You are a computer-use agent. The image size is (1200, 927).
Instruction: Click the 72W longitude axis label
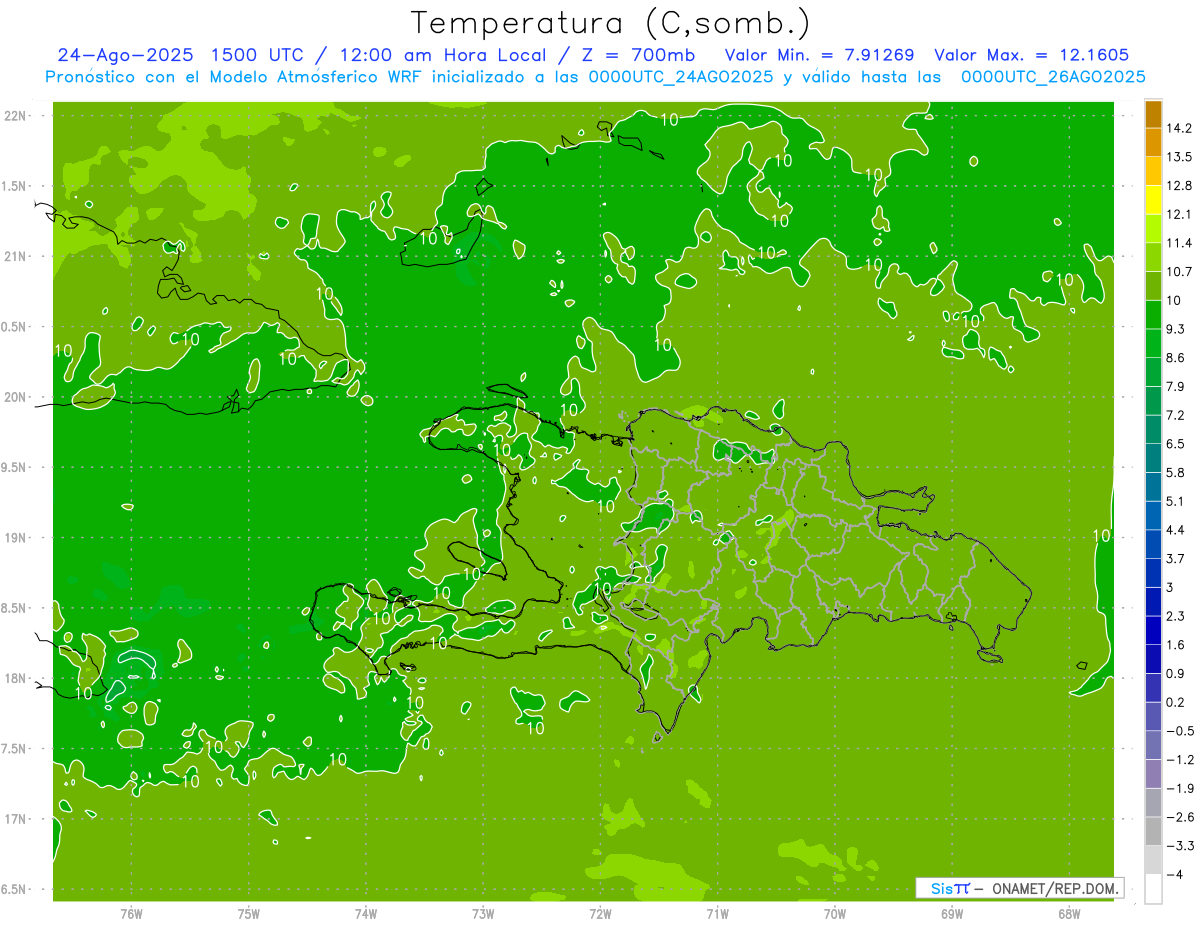point(600,914)
